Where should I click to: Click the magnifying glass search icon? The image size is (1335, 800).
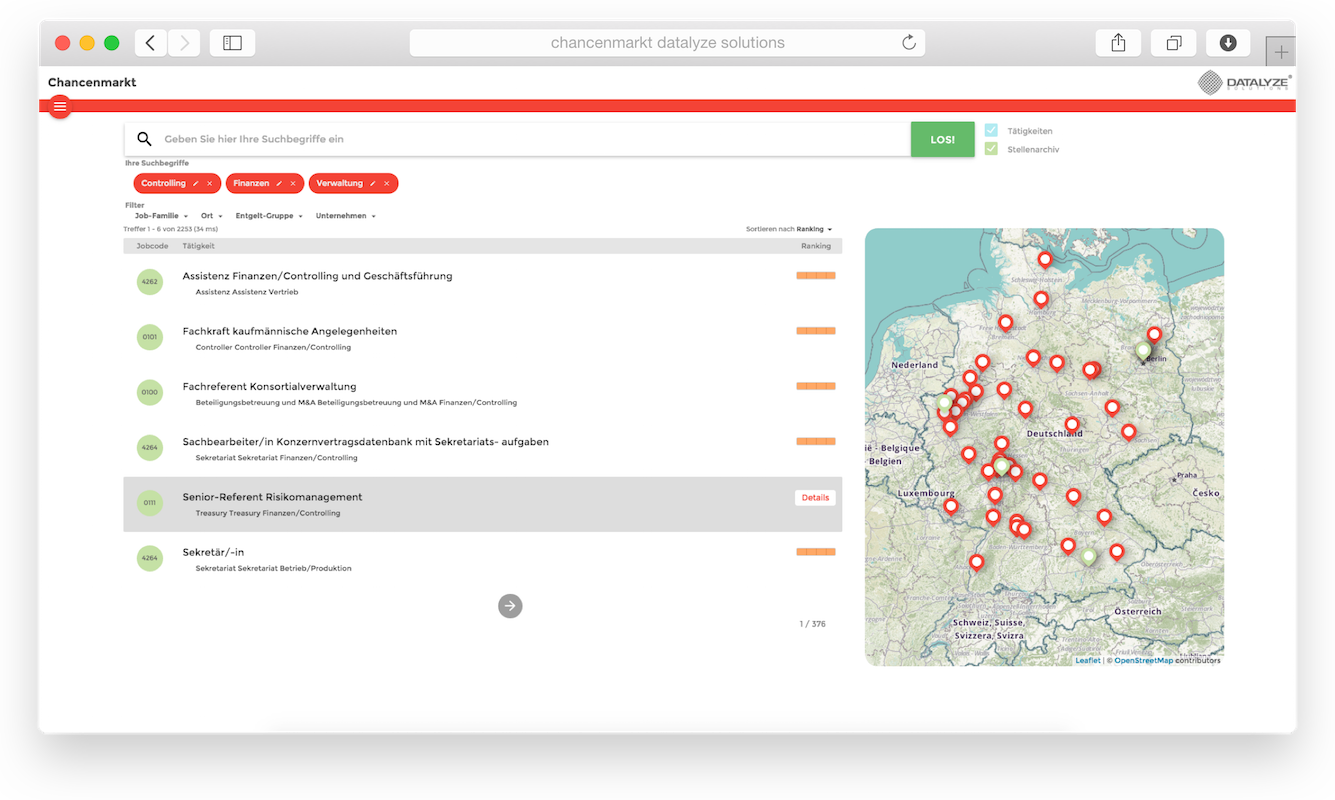(x=144, y=139)
